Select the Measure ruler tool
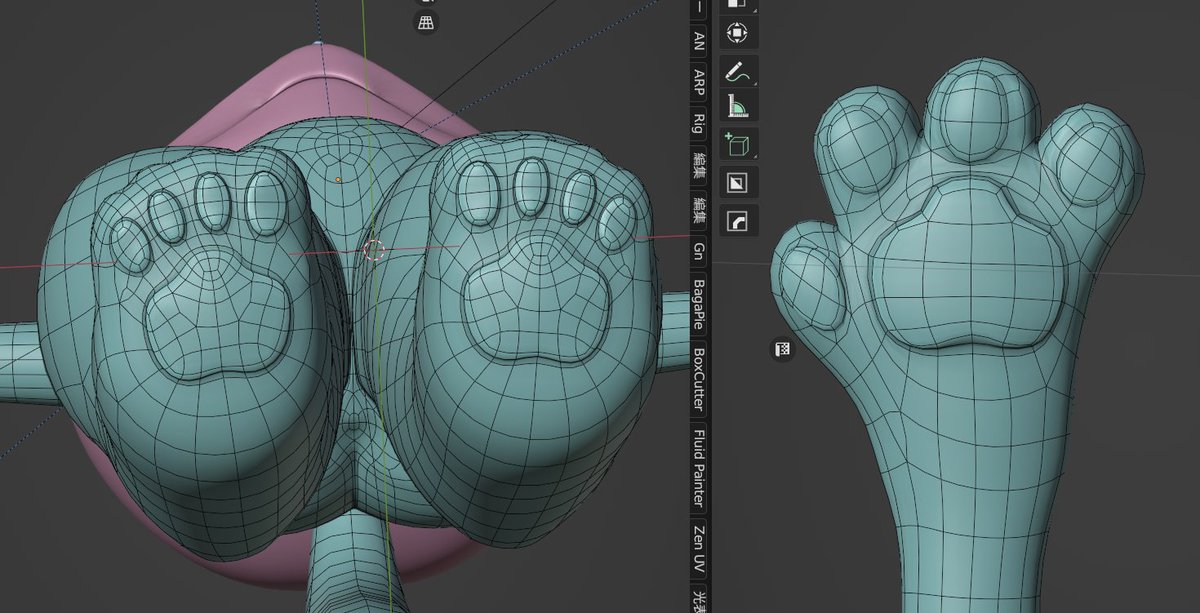The width and height of the screenshot is (1200, 613). [738, 107]
